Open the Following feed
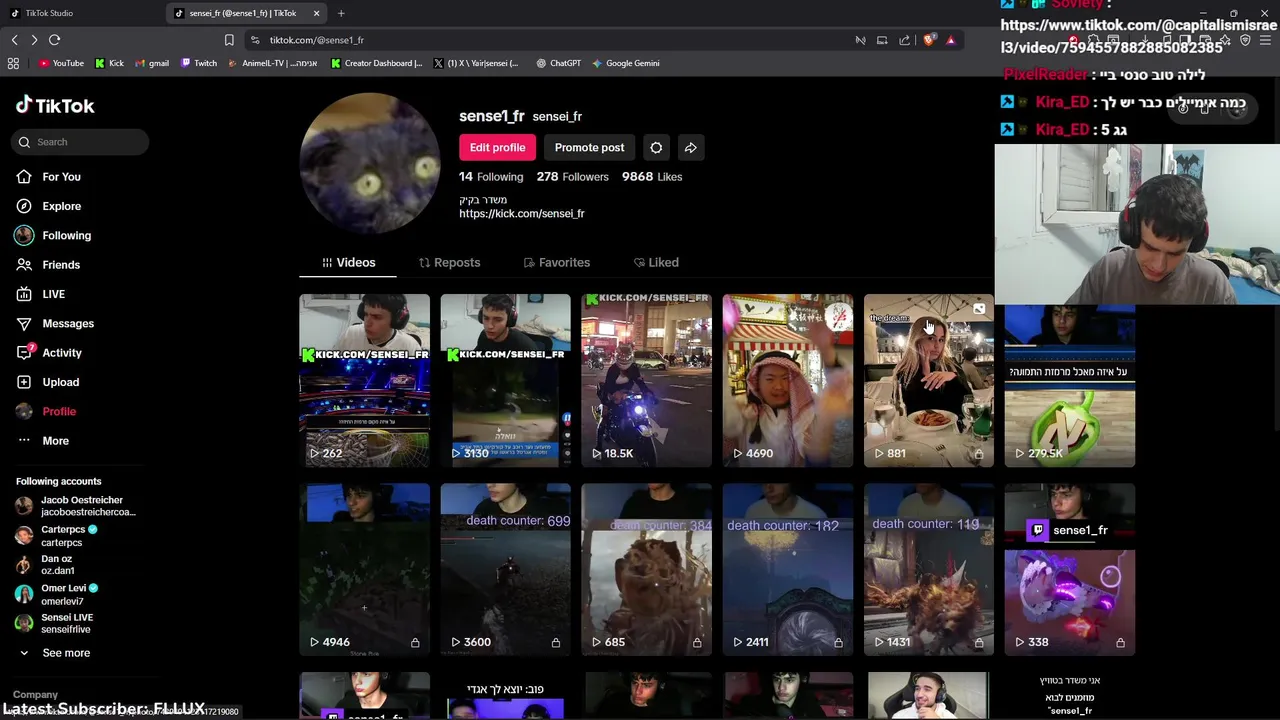1280x720 pixels. (66, 235)
